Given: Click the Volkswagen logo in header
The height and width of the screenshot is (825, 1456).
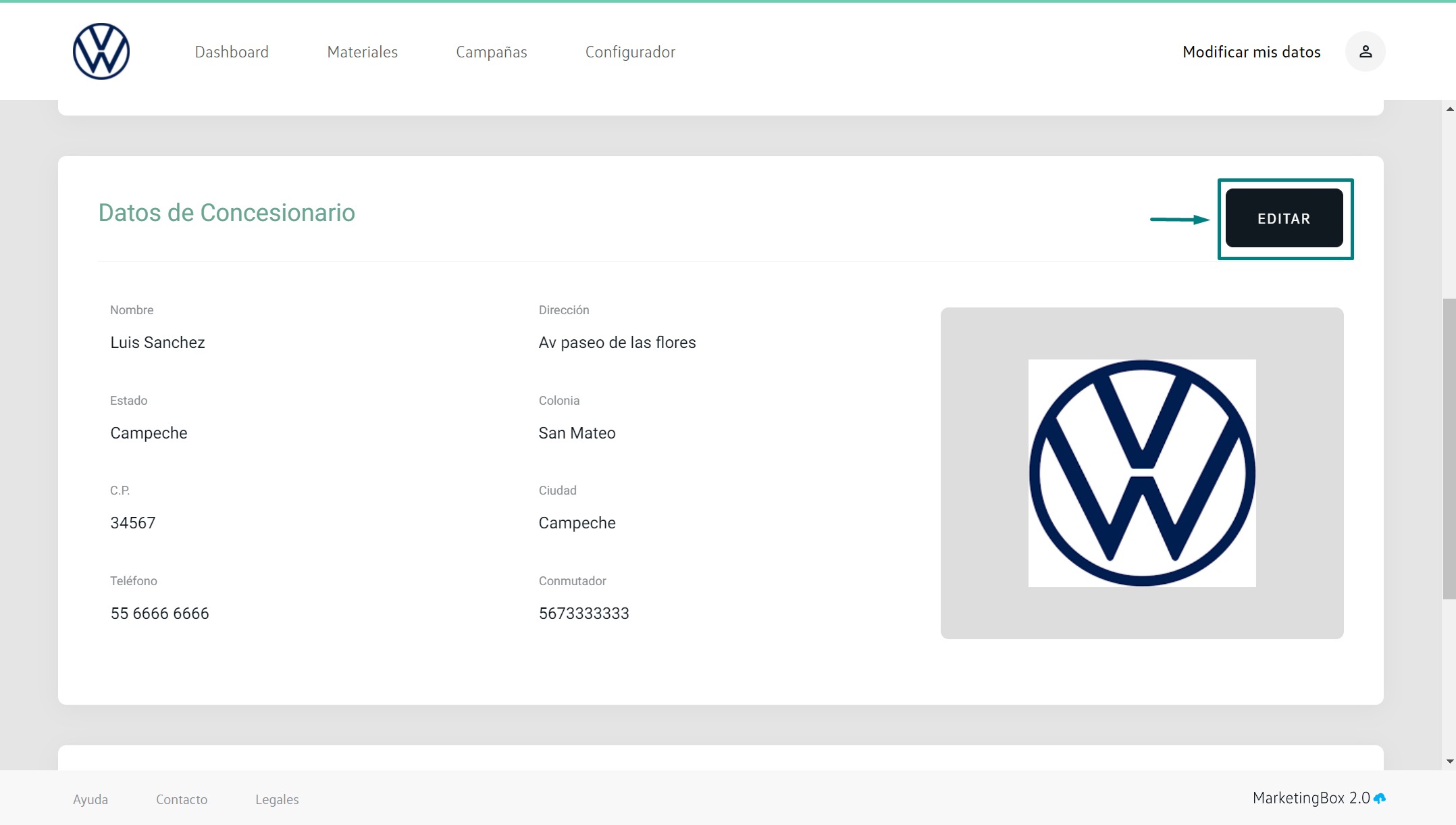Looking at the screenshot, I should pyautogui.click(x=101, y=51).
